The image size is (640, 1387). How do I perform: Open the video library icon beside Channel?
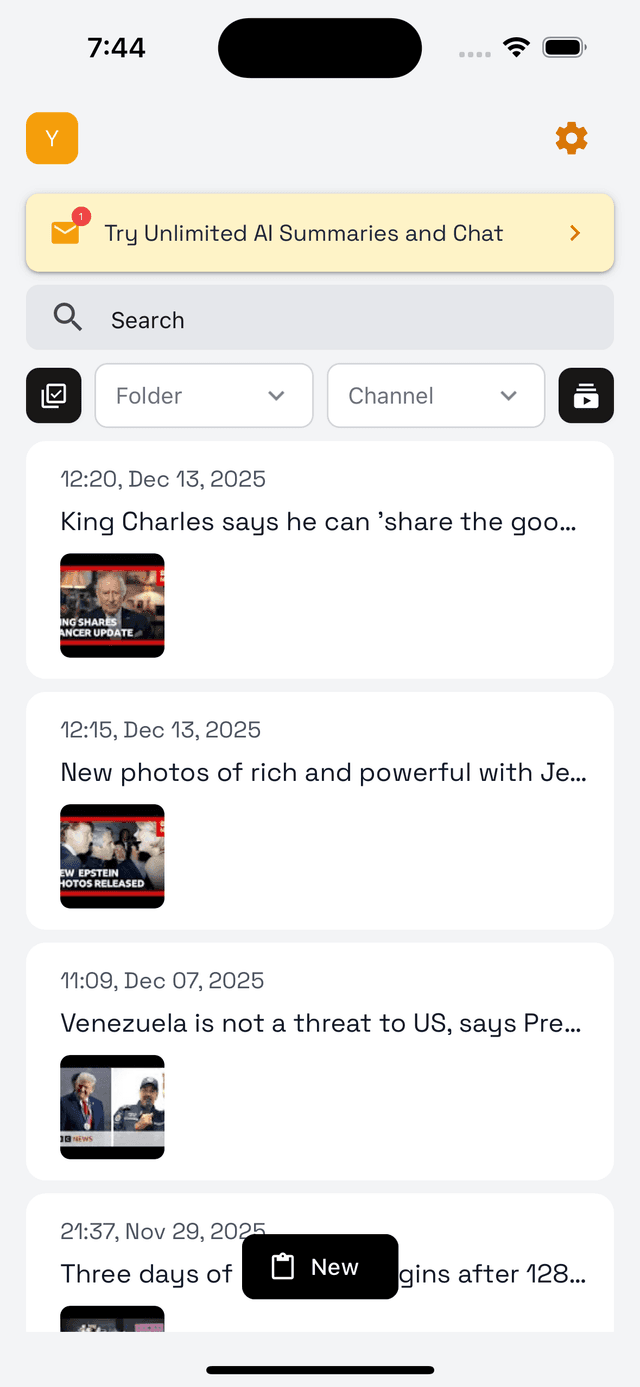(586, 395)
